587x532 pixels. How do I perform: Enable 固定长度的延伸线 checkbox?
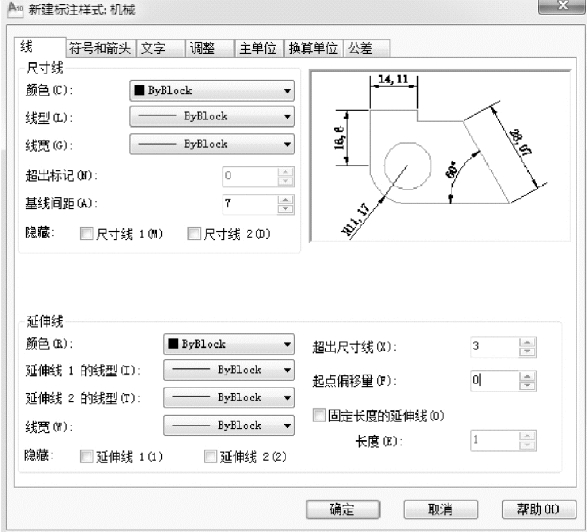coord(319,415)
